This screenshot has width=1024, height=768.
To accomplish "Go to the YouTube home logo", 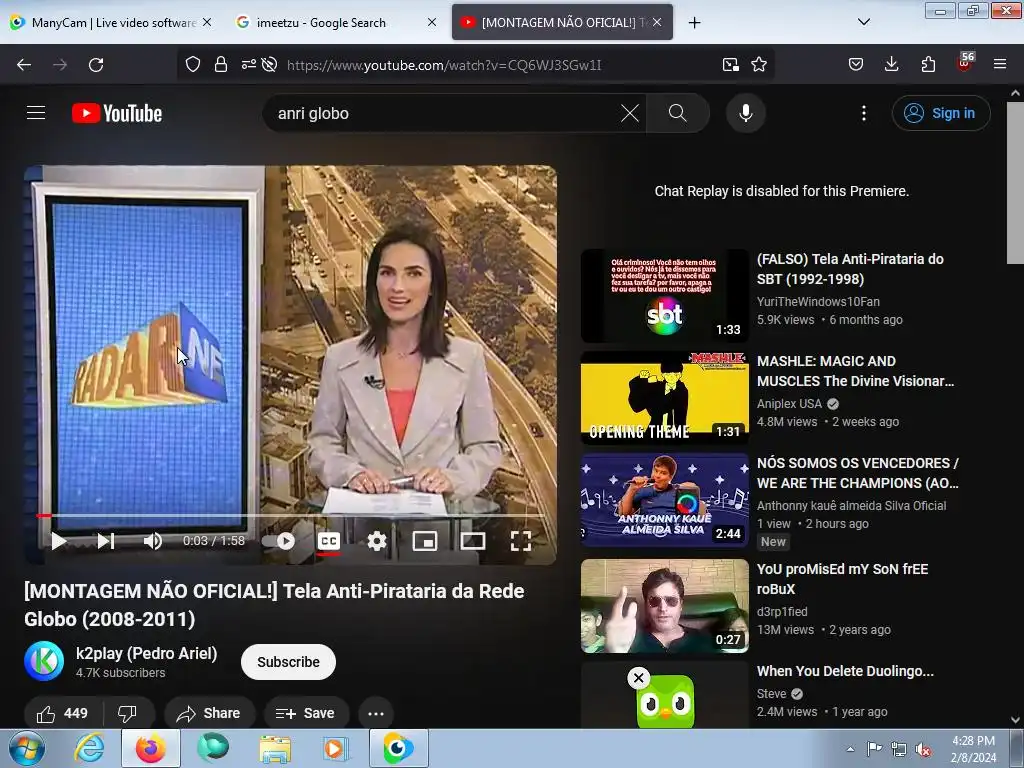I will click(117, 113).
